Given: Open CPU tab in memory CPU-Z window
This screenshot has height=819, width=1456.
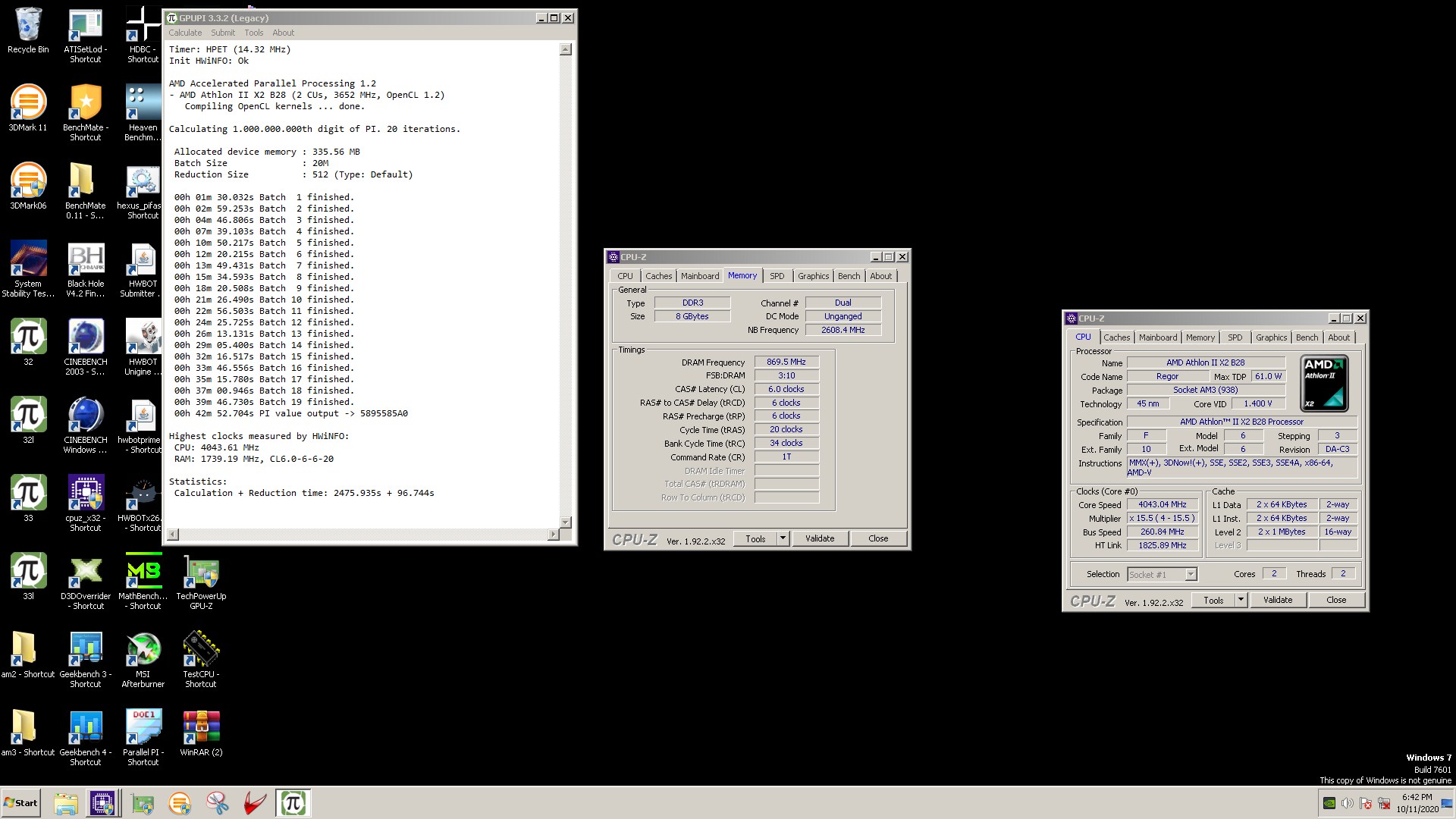Looking at the screenshot, I should 625,276.
